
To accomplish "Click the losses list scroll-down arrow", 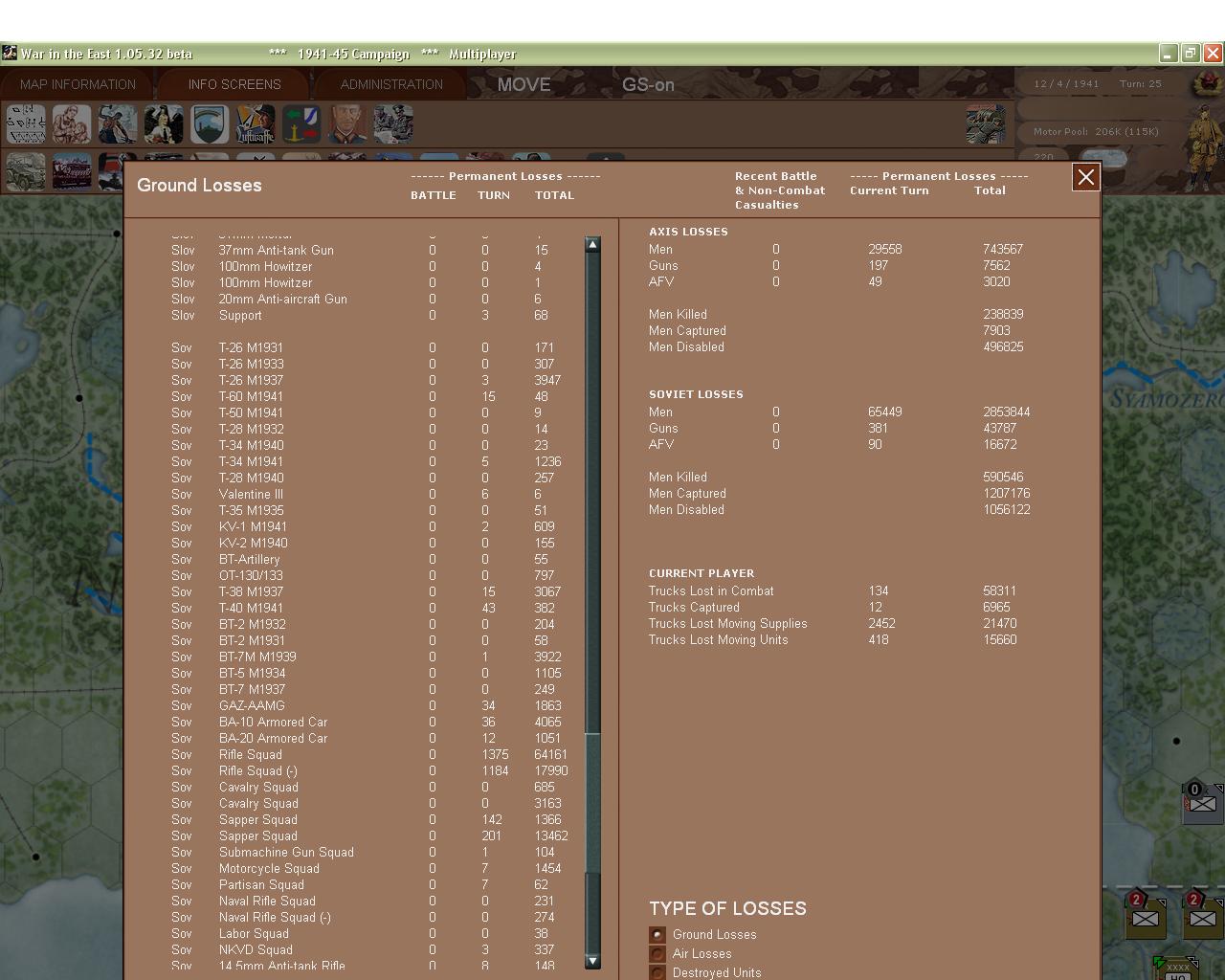I will click(x=592, y=960).
